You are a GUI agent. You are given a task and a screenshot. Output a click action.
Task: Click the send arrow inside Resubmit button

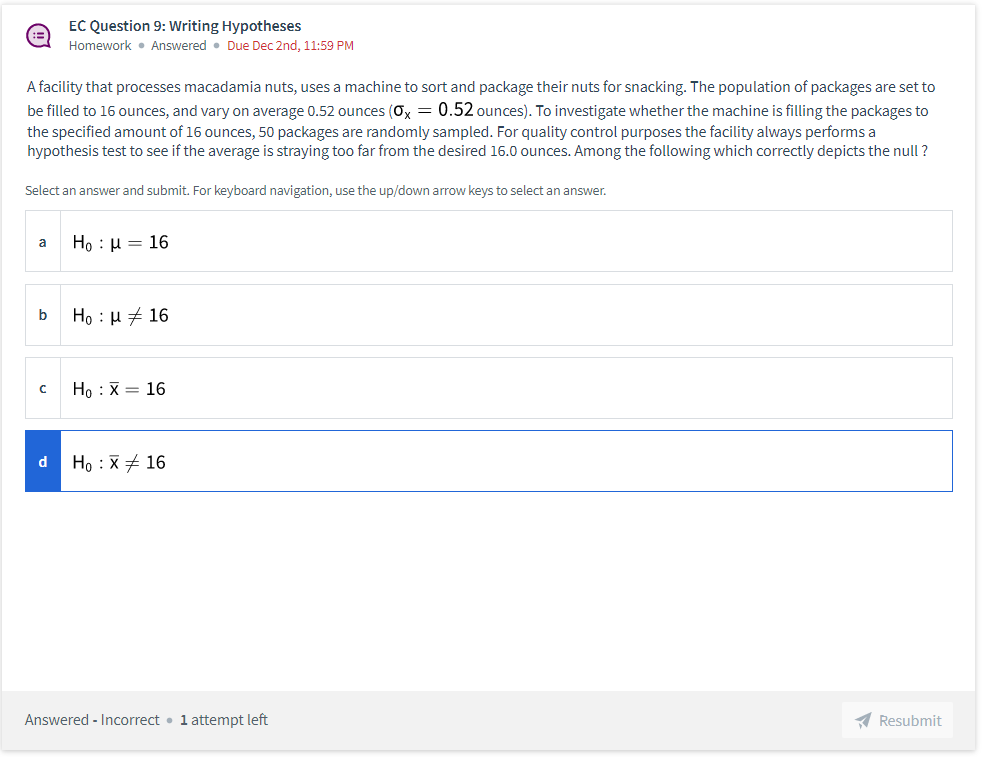pyautogui.click(x=862, y=720)
